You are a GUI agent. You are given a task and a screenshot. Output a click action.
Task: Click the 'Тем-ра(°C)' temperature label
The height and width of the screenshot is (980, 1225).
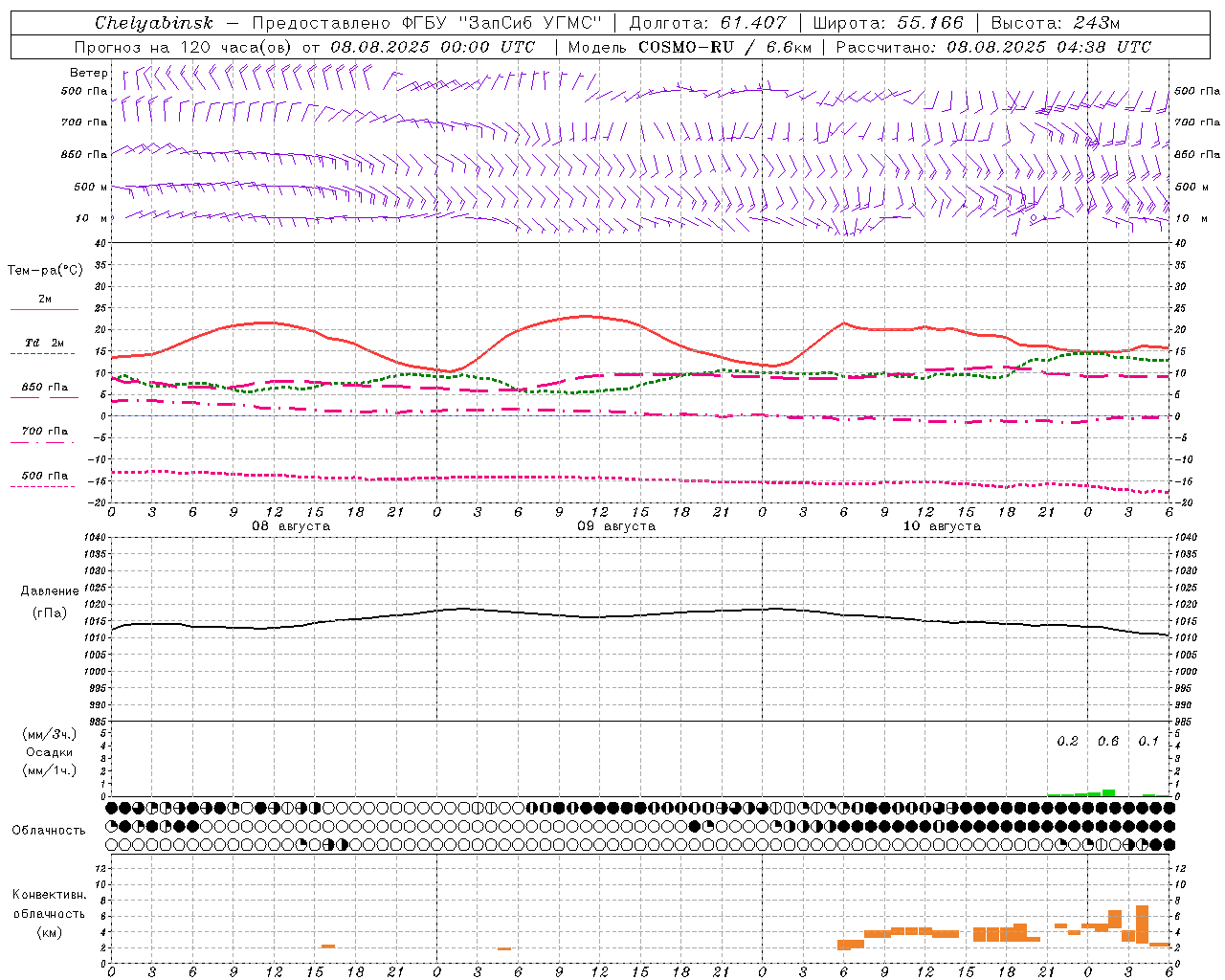pyautogui.click(x=45, y=271)
